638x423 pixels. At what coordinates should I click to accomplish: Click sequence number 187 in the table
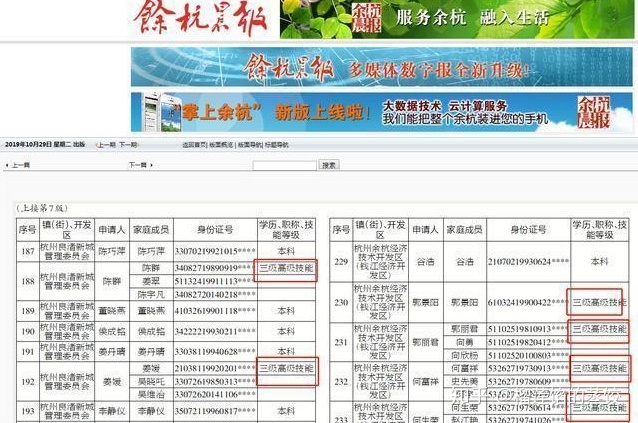tap(28, 251)
